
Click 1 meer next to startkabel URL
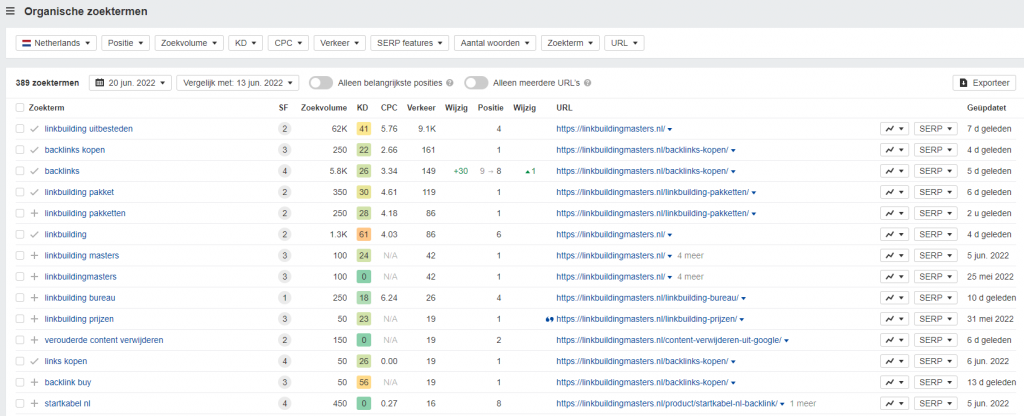pyautogui.click(x=803, y=404)
